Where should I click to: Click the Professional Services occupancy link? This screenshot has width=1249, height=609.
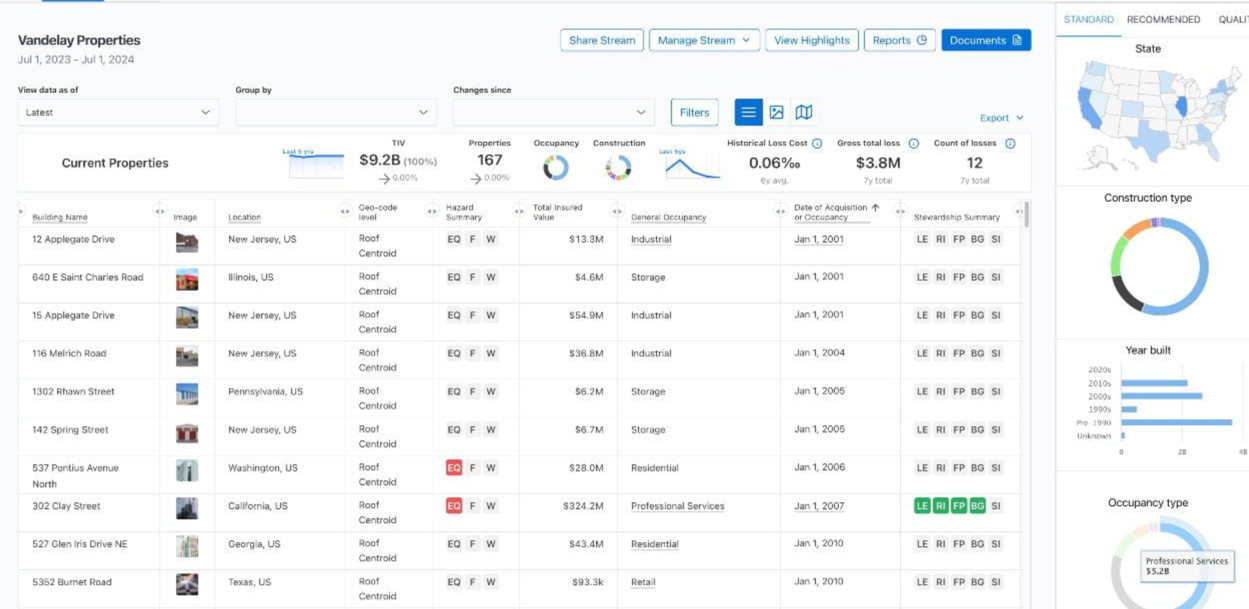point(677,506)
